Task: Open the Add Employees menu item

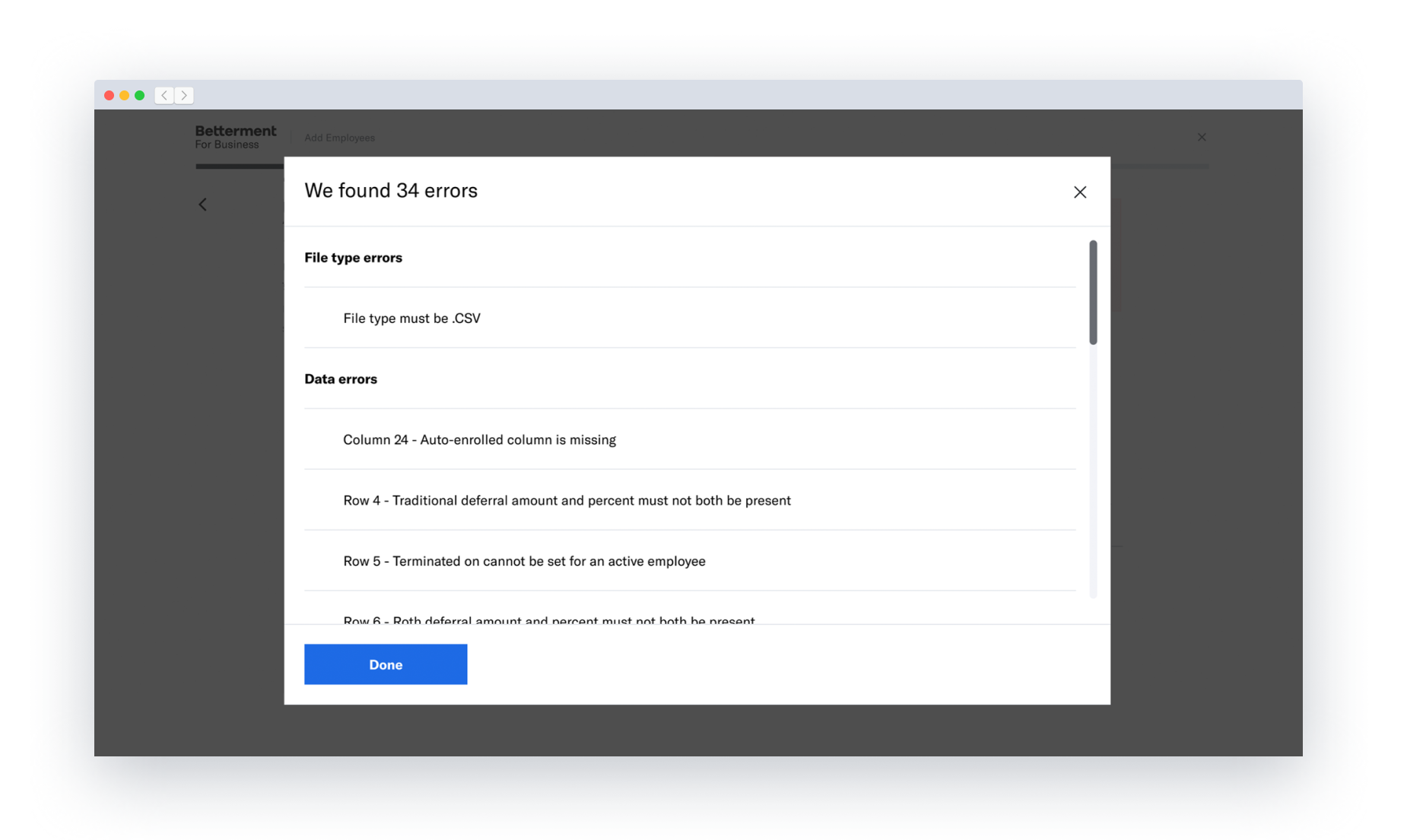Action: (339, 138)
